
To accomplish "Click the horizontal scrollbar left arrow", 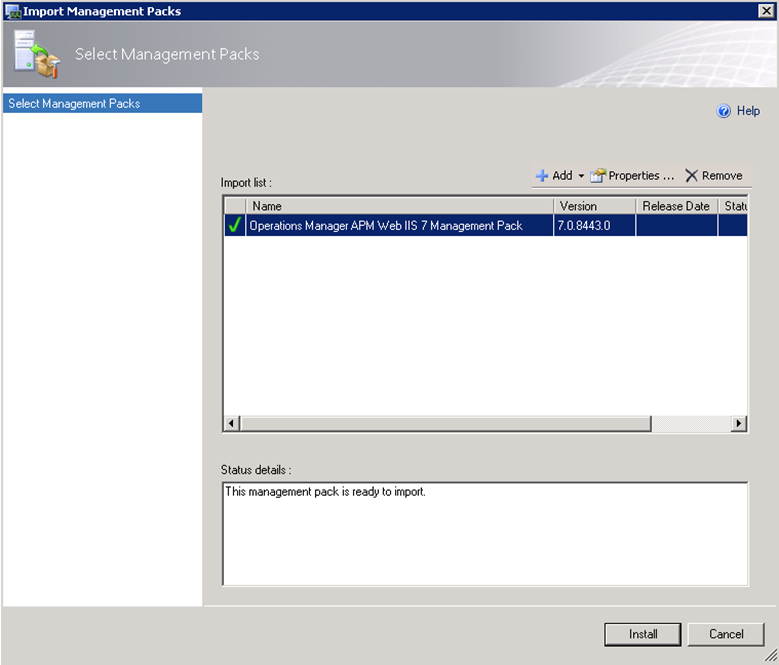I will click(x=231, y=423).
